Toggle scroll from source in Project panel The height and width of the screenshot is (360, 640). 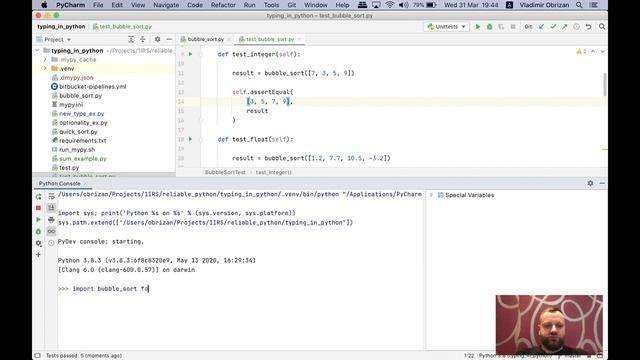point(131,39)
